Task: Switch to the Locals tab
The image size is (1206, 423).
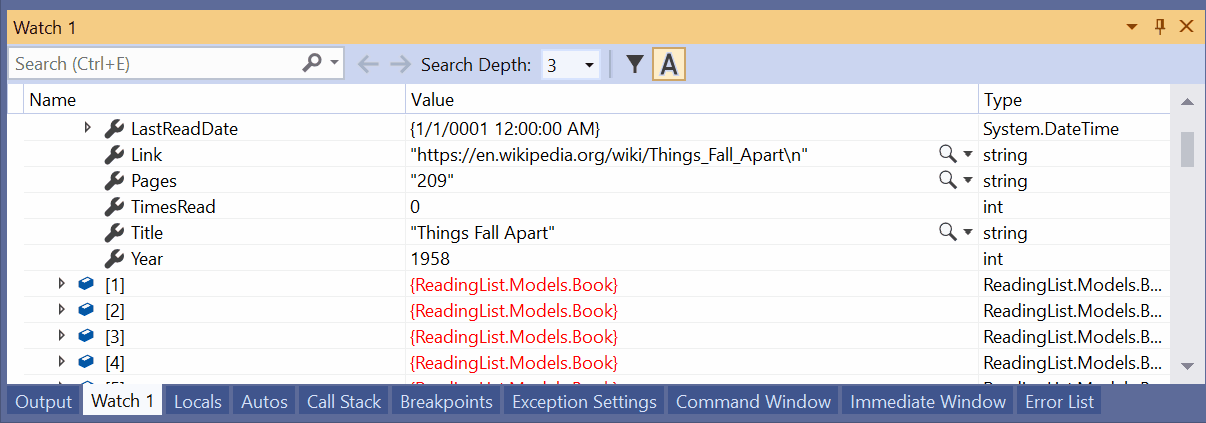Action: tap(197, 402)
